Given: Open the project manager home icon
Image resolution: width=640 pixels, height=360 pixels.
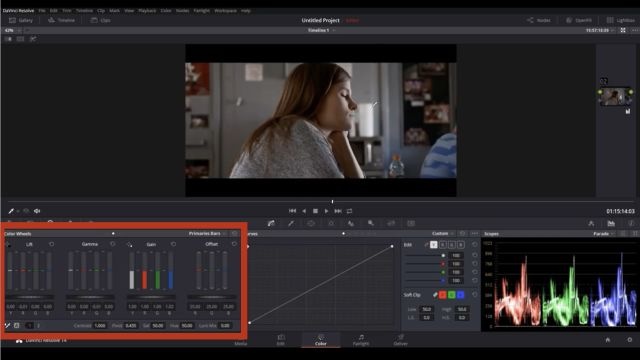Looking at the screenshot, I should pos(608,340).
